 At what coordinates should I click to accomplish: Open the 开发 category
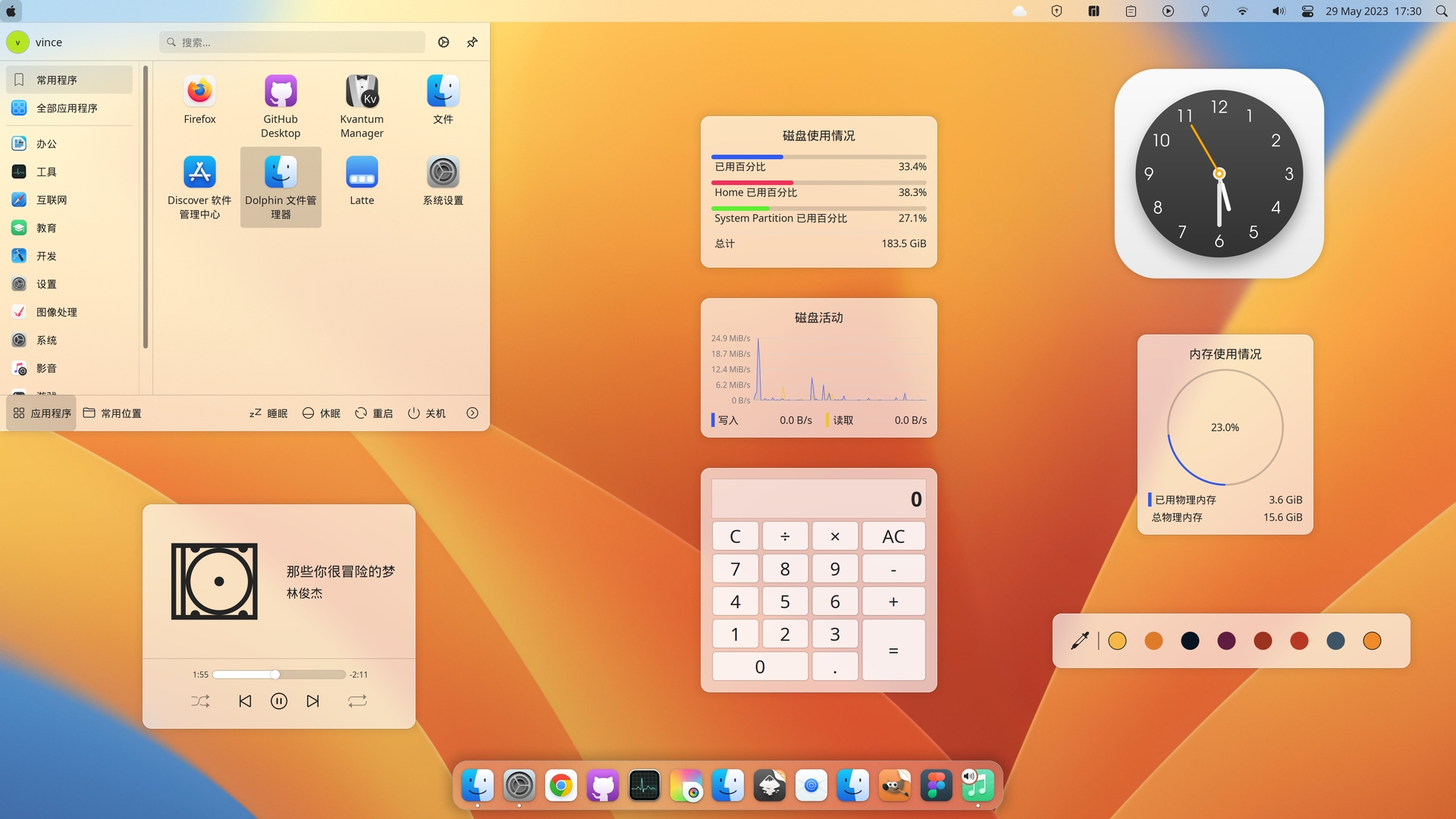point(70,256)
